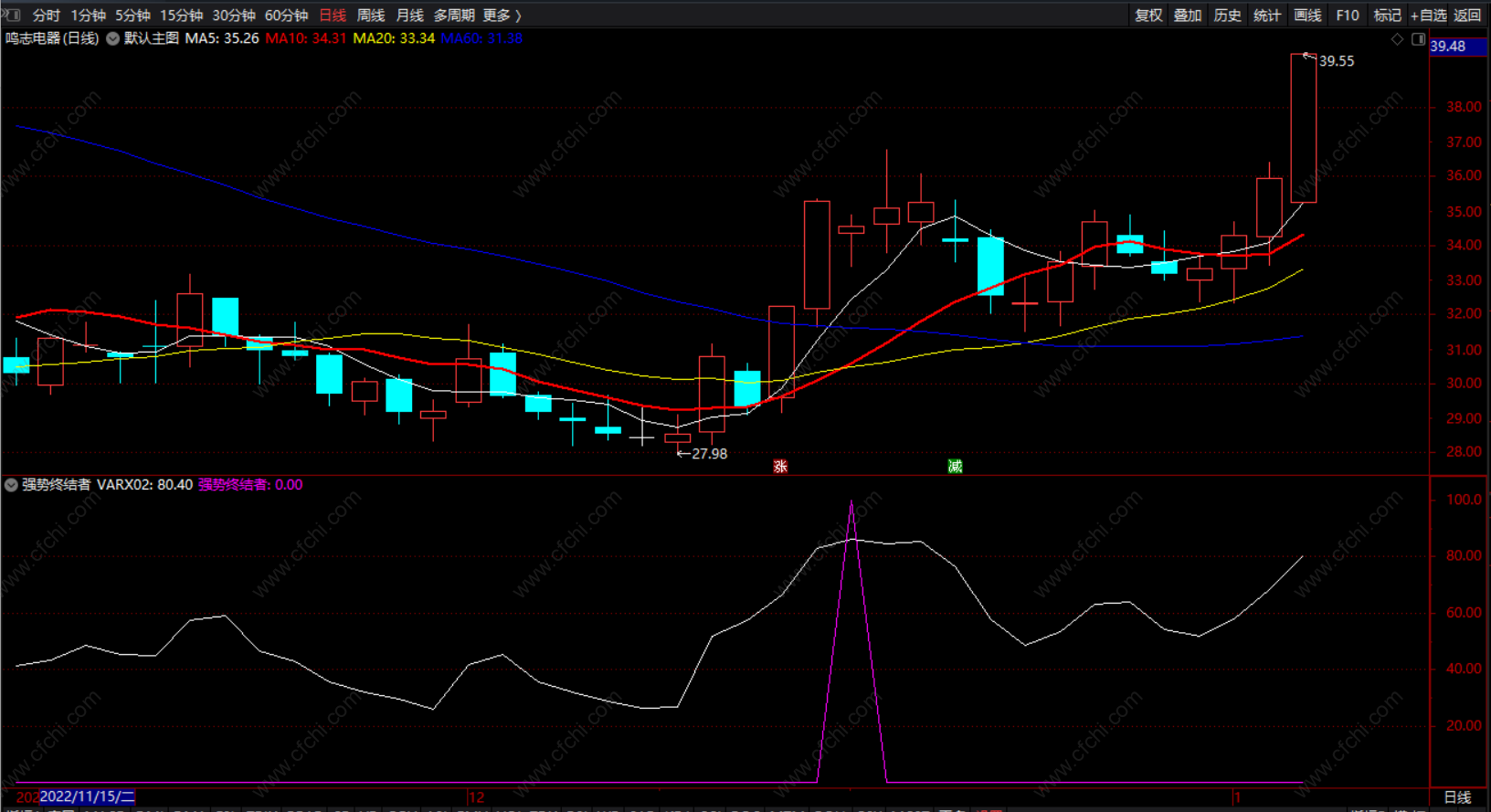Select the 30分钟 period
The height and width of the screenshot is (812, 1491).
[234, 16]
